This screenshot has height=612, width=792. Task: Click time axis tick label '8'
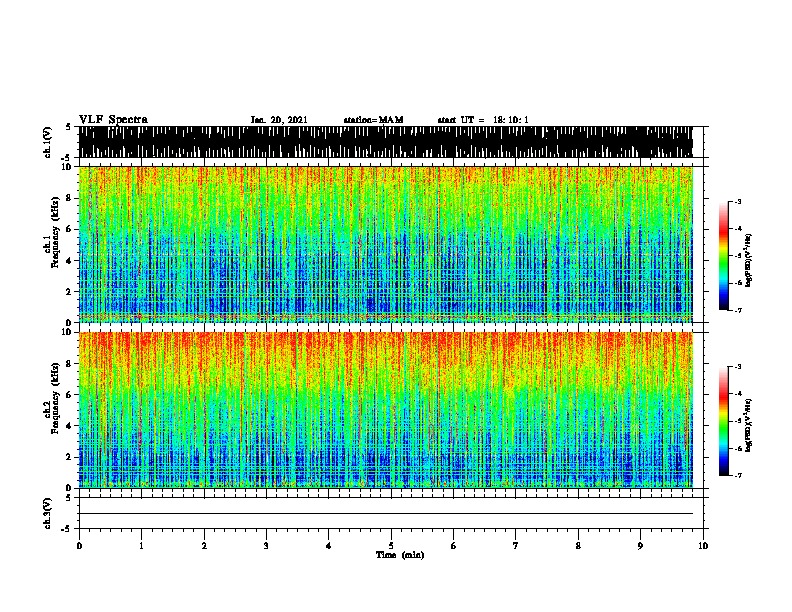click(578, 546)
